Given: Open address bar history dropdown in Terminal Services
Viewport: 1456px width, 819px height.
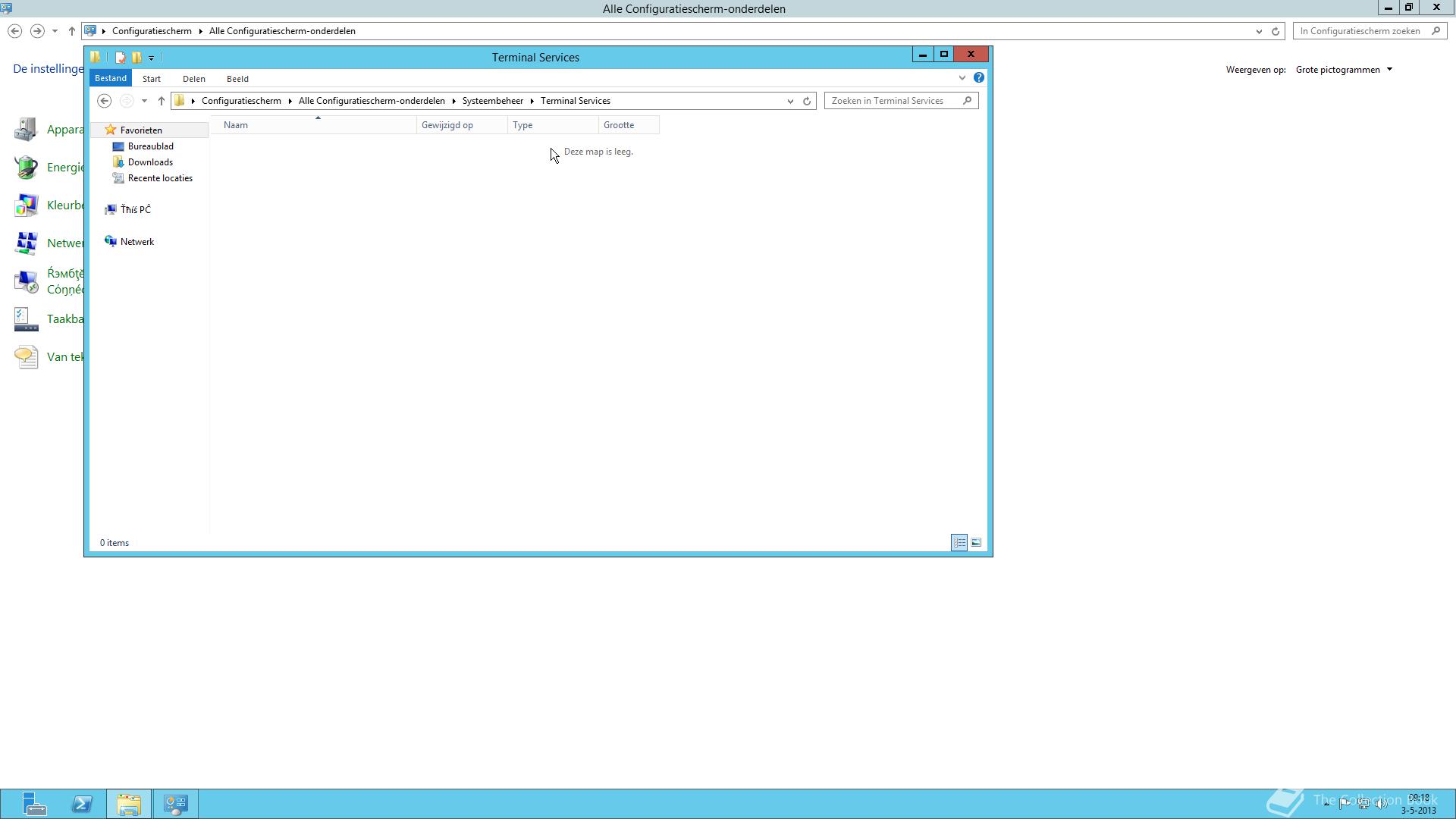Looking at the screenshot, I should pos(790,101).
